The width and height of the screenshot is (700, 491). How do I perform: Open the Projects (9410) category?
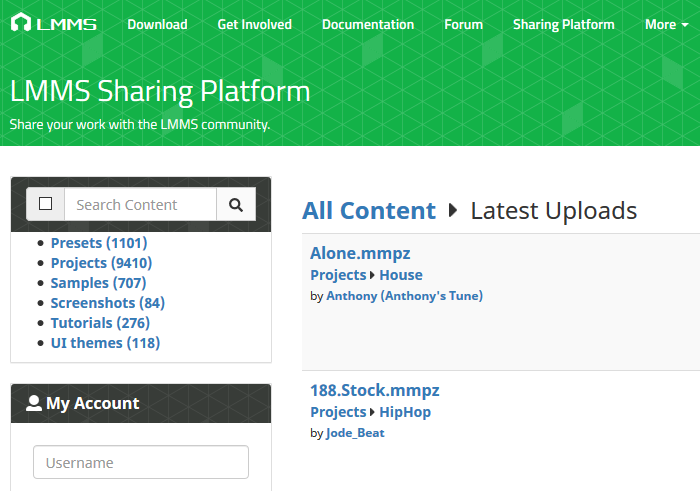tap(101, 263)
